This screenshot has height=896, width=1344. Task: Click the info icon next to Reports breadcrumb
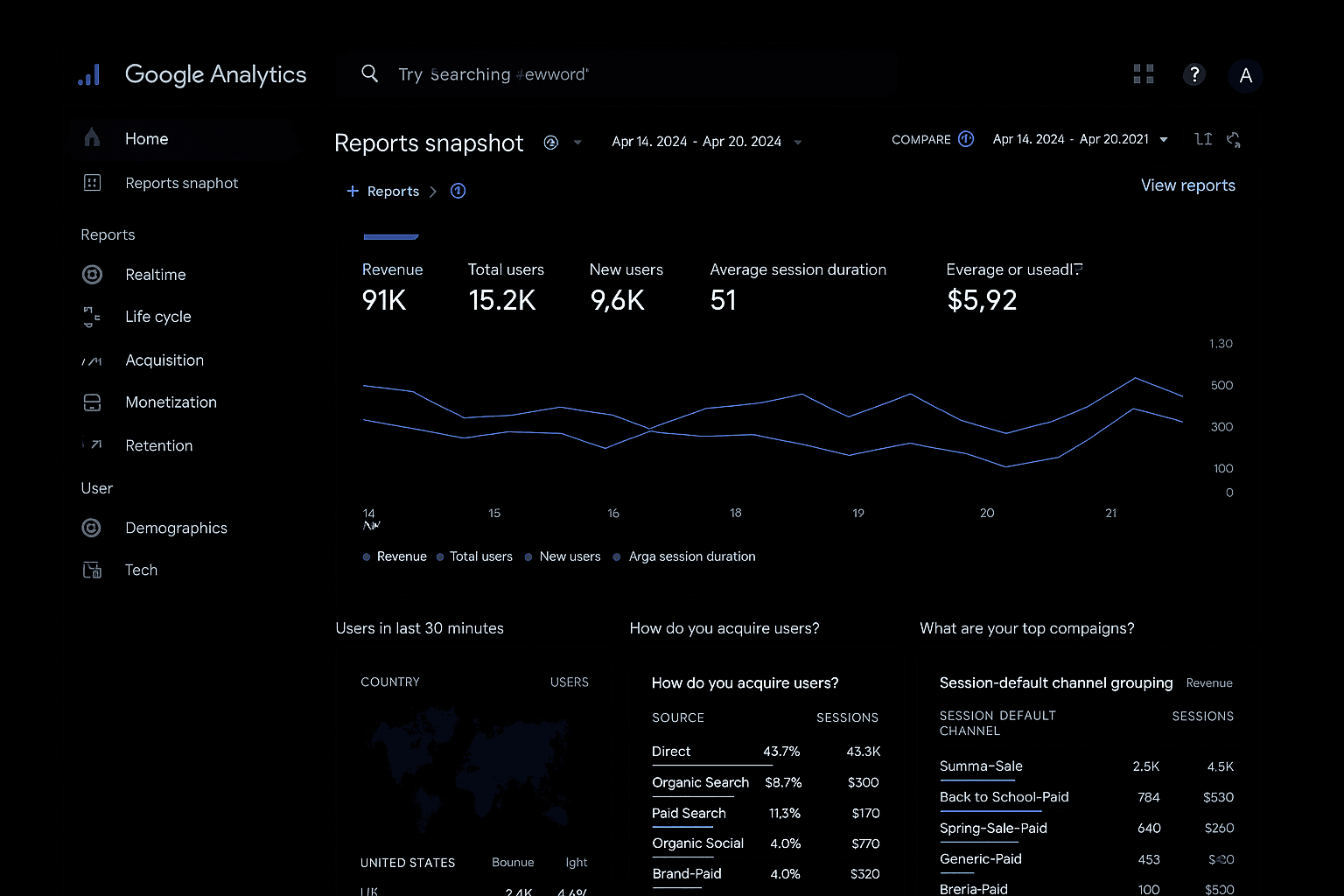(x=458, y=191)
